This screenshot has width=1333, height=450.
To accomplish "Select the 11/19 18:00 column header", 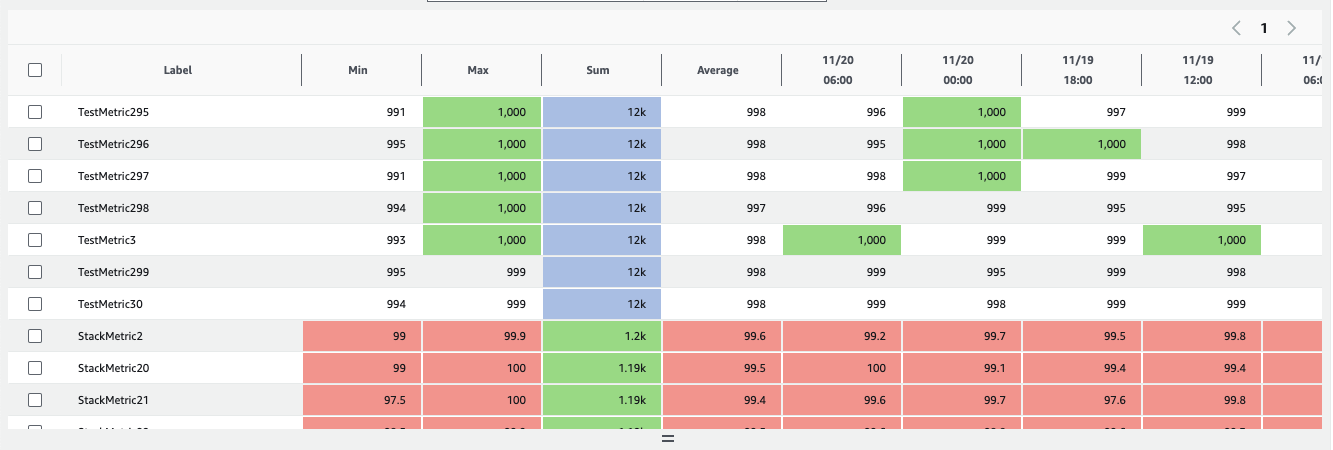I will 1078,70.
